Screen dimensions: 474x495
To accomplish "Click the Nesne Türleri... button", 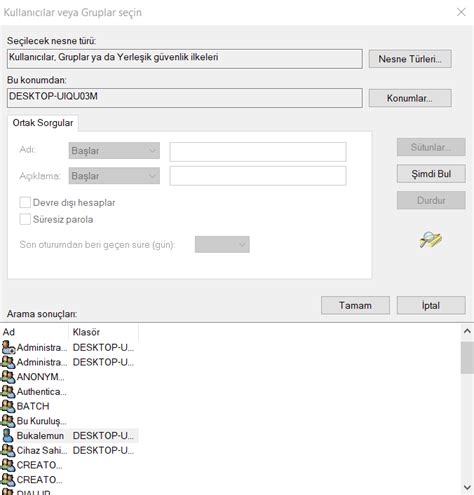I will [410, 59].
